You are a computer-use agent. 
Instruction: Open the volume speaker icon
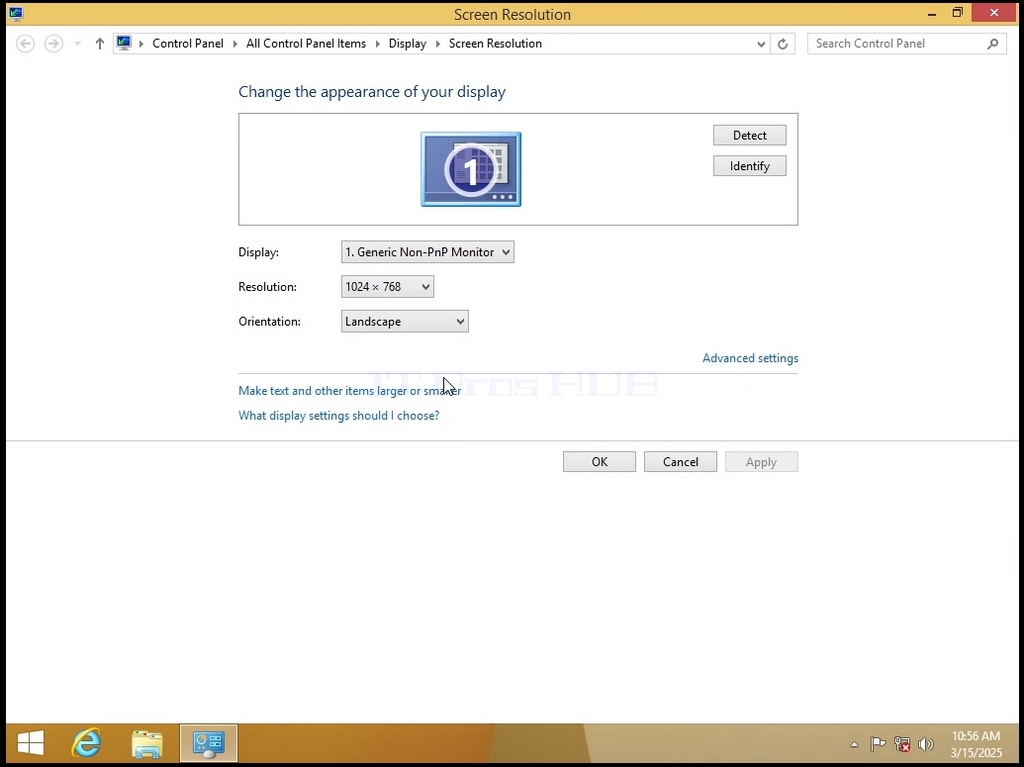pos(925,743)
